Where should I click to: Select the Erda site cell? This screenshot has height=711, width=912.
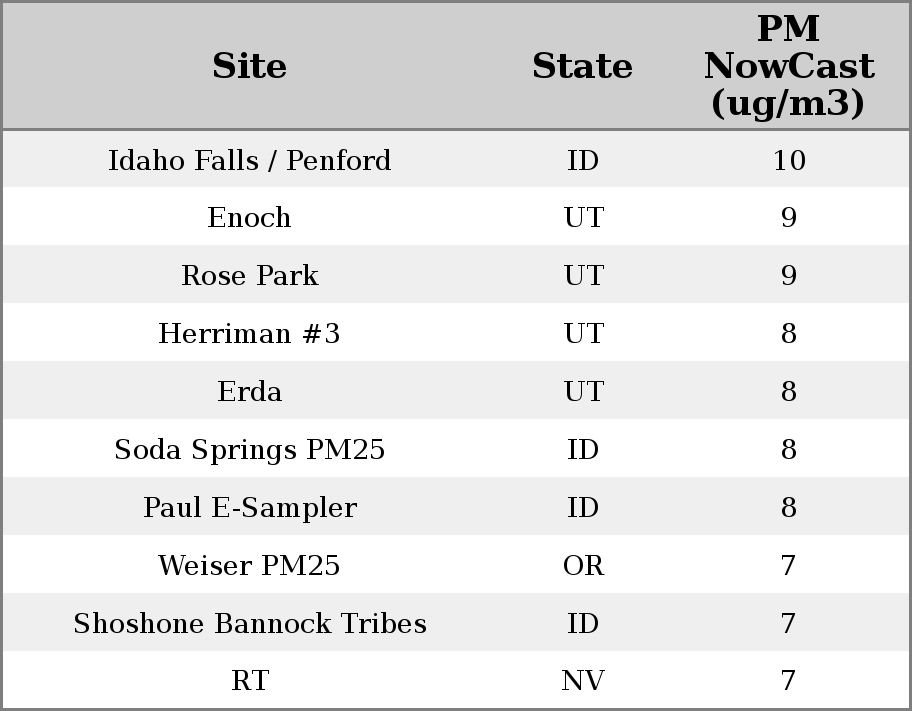click(x=249, y=392)
